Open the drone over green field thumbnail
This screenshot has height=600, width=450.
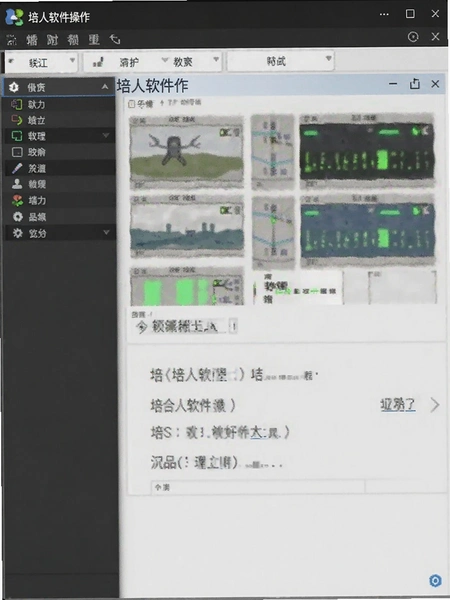[x=187, y=152]
